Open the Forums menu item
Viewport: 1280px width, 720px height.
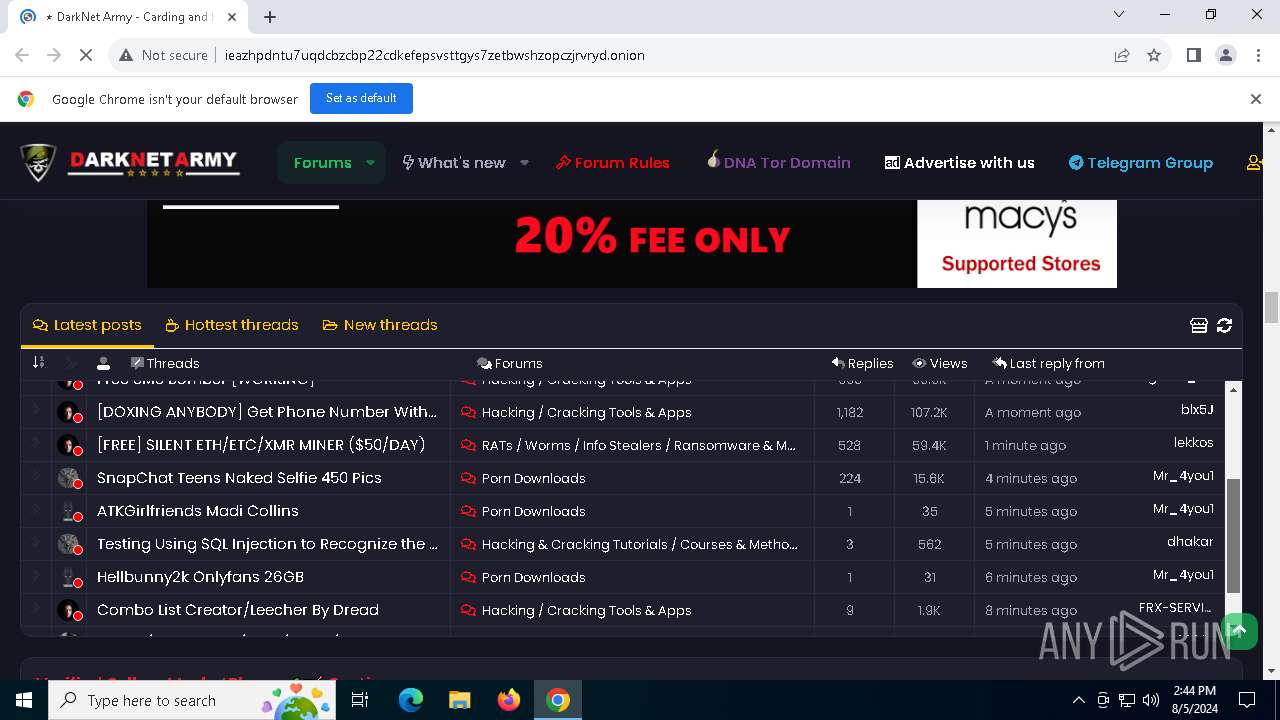click(322, 162)
